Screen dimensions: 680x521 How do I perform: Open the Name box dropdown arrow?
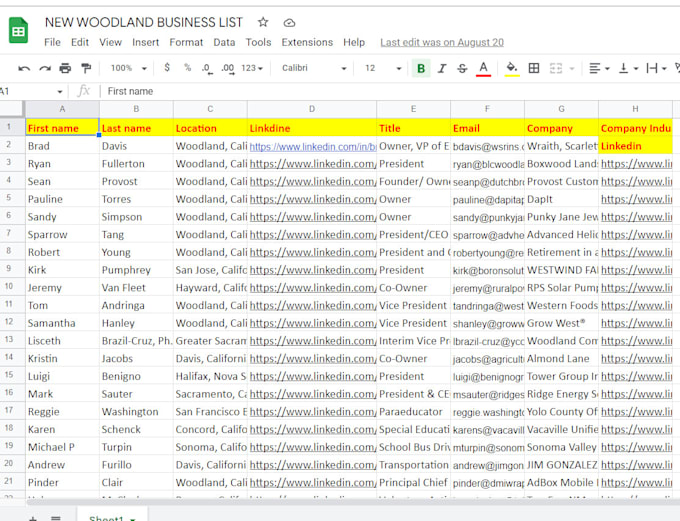coord(60,92)
